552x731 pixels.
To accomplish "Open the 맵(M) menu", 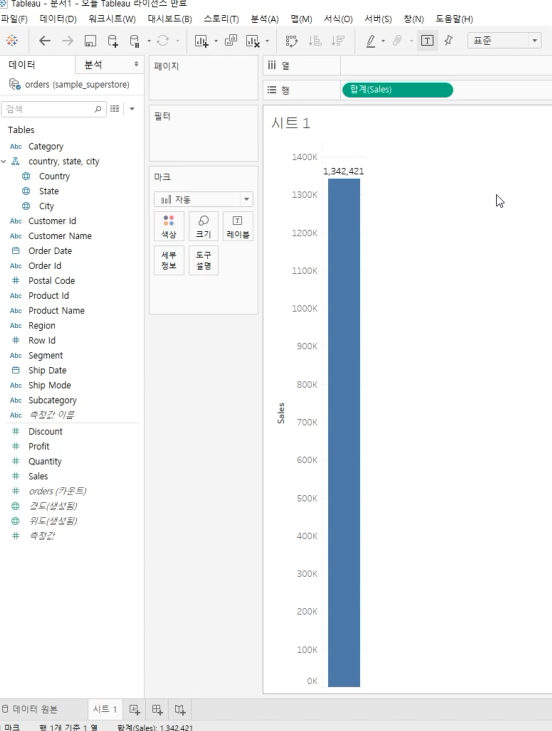I will click(x=301, y=19).
